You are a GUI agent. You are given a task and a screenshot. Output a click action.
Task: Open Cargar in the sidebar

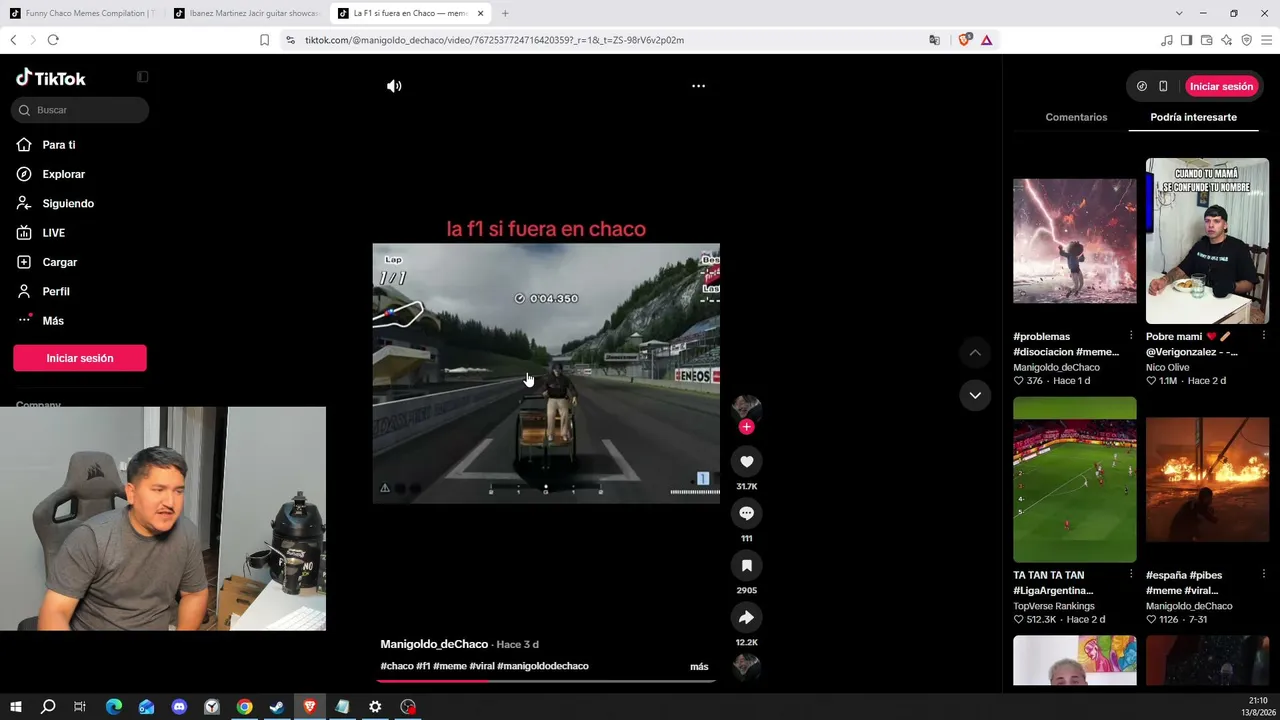pos(60,262)
